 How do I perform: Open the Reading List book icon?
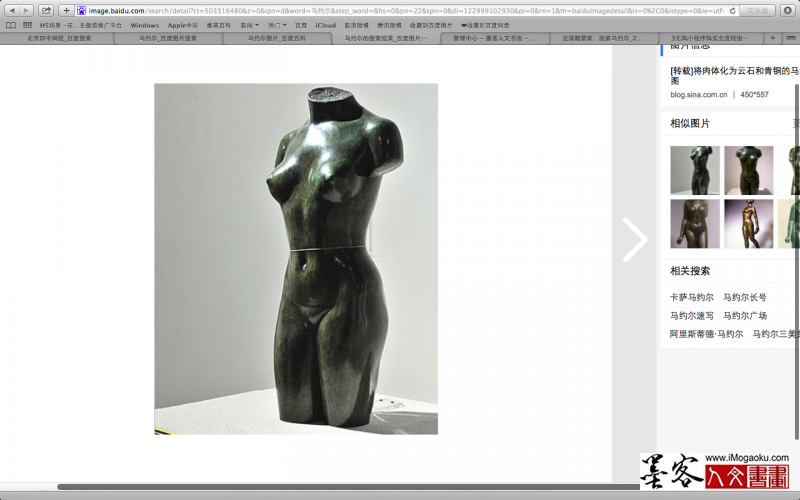point(11,25)
